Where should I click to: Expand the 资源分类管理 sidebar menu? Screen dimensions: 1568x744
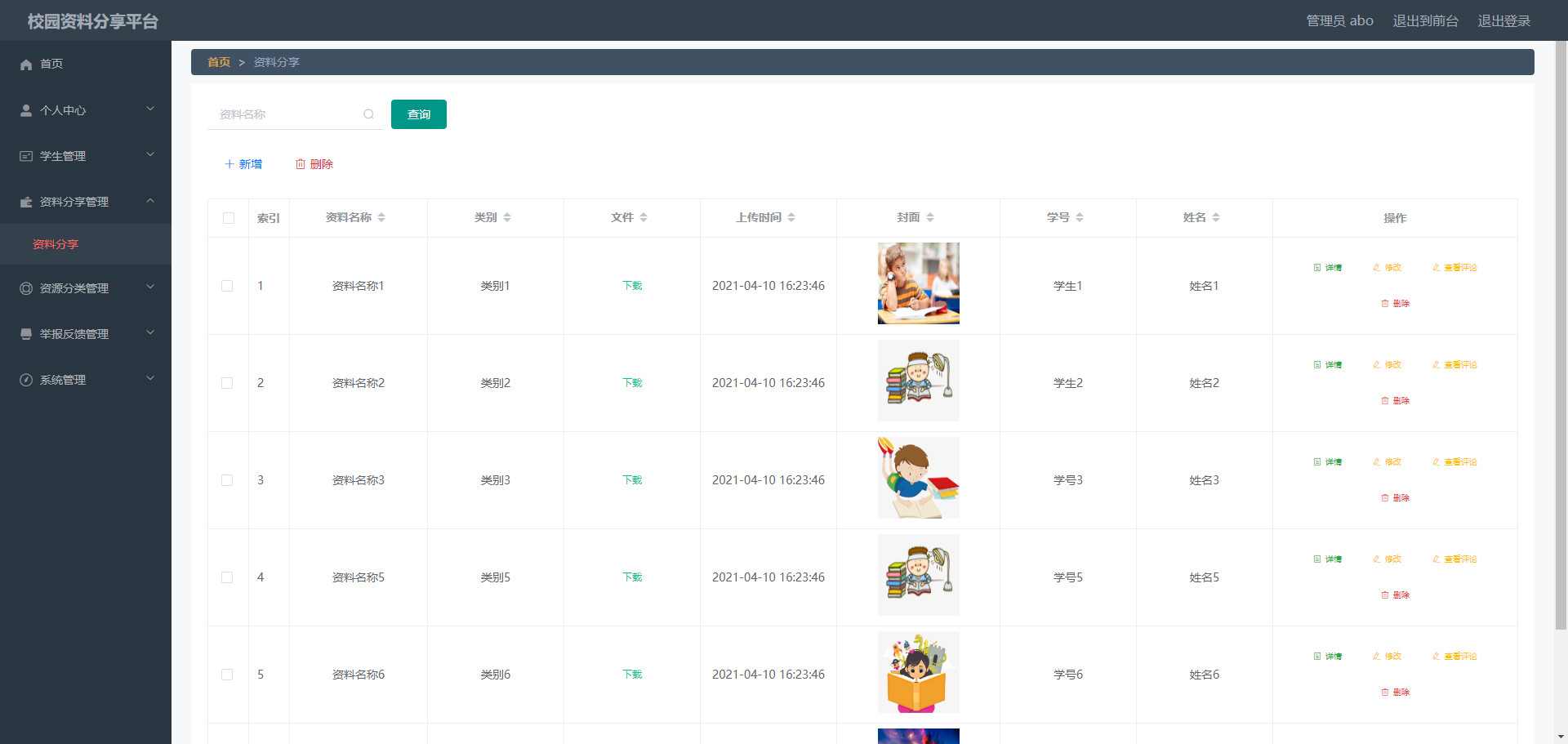(x=86, y=287)
